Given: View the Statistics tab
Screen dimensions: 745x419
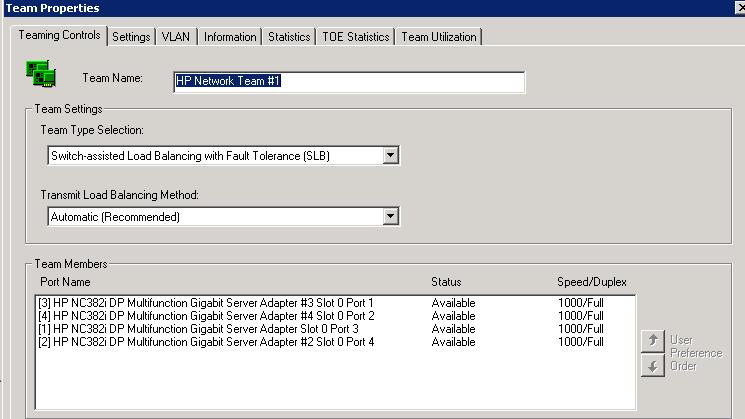Looking at the screenshot, I should (289, 37).
